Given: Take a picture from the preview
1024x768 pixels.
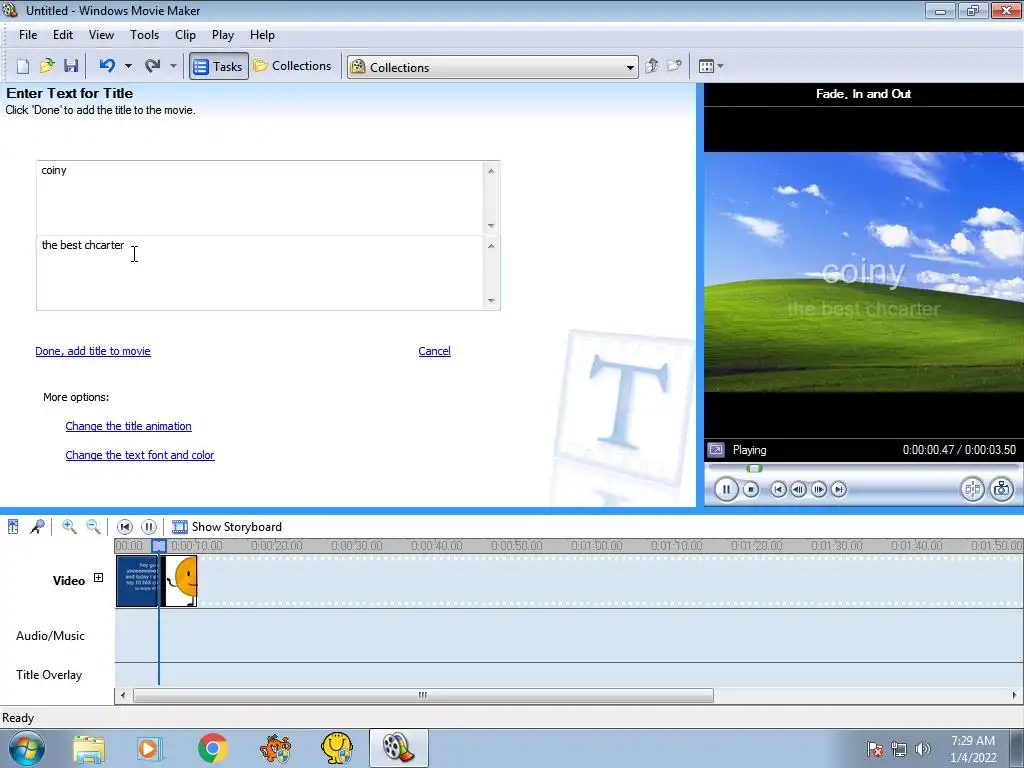Looking at the screenshot, I should pyautogui.click(x=1001, y=489).
